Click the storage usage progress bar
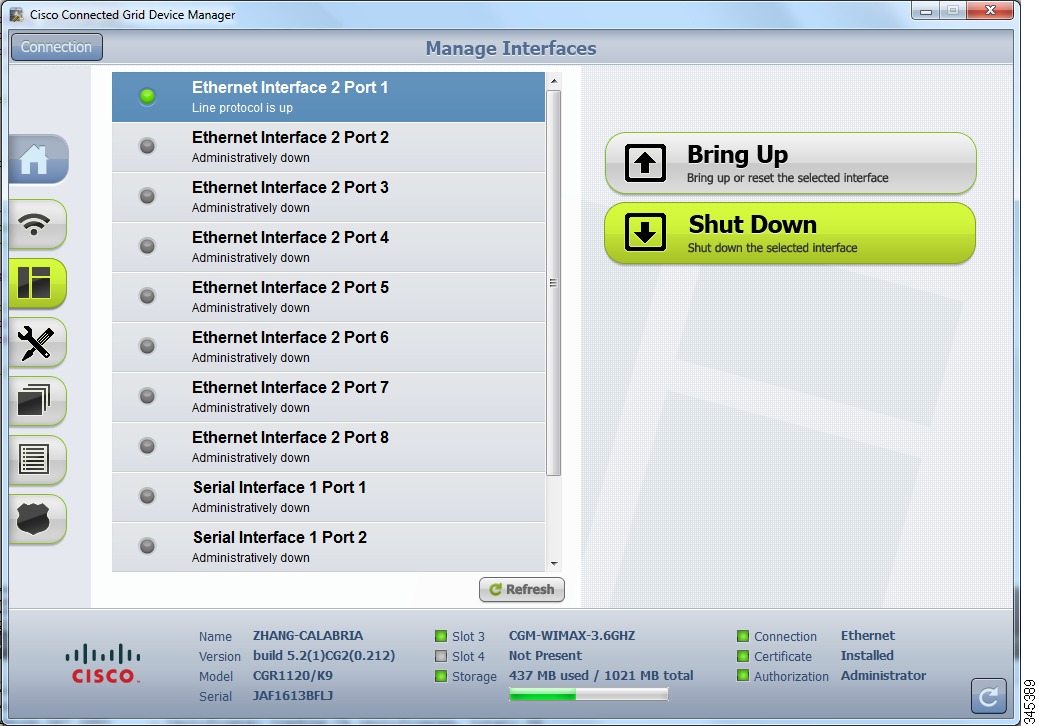Viewport: 1039px width, 726px height. click(588, 694)
